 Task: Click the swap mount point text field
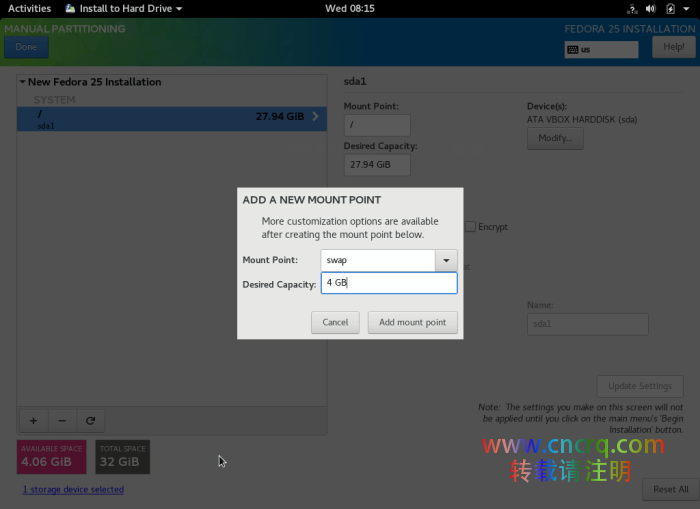point(378,260)
